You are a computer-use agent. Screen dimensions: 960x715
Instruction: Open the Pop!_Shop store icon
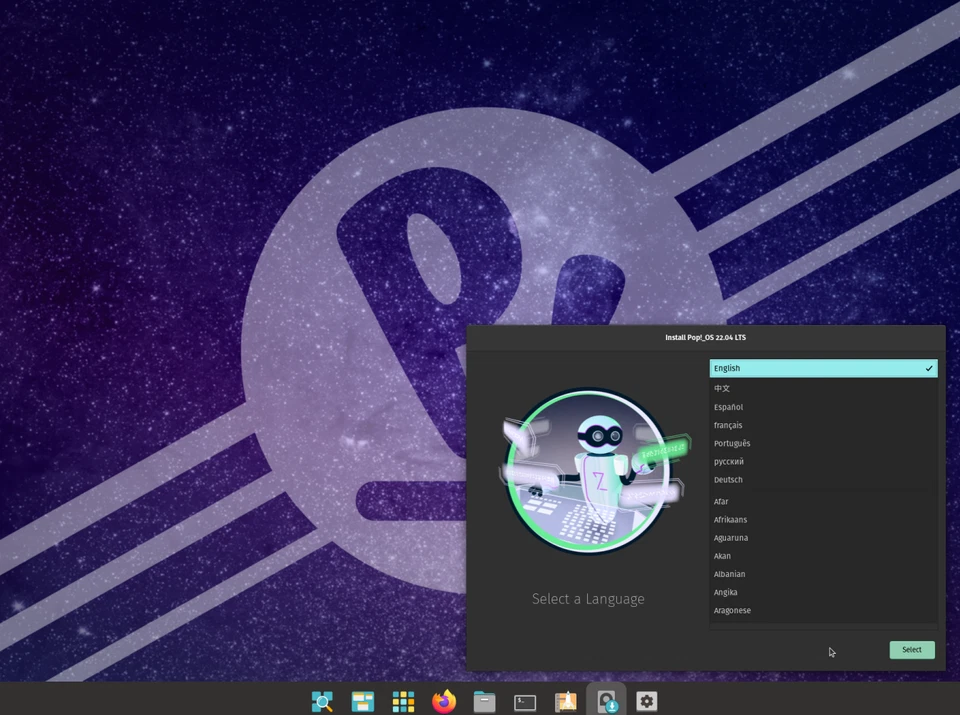point(565,701)
